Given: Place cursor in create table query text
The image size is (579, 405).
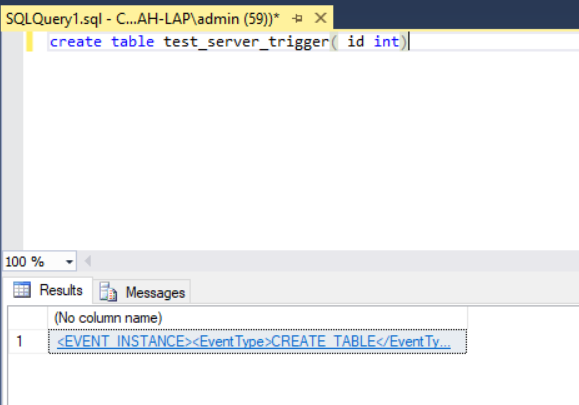Looking at the screenshot, I should 228,41.
